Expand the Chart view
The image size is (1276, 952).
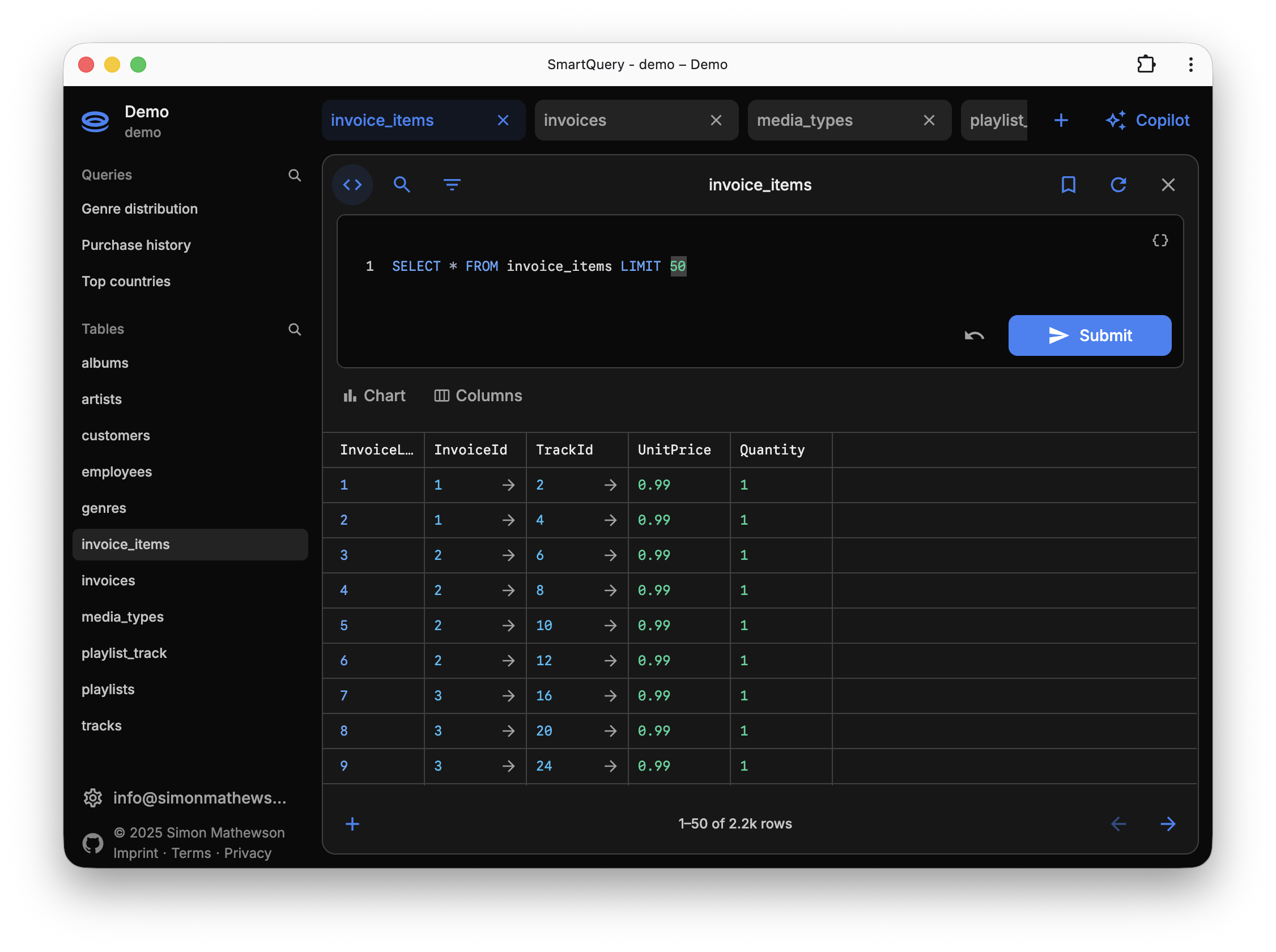pos(375,396)
